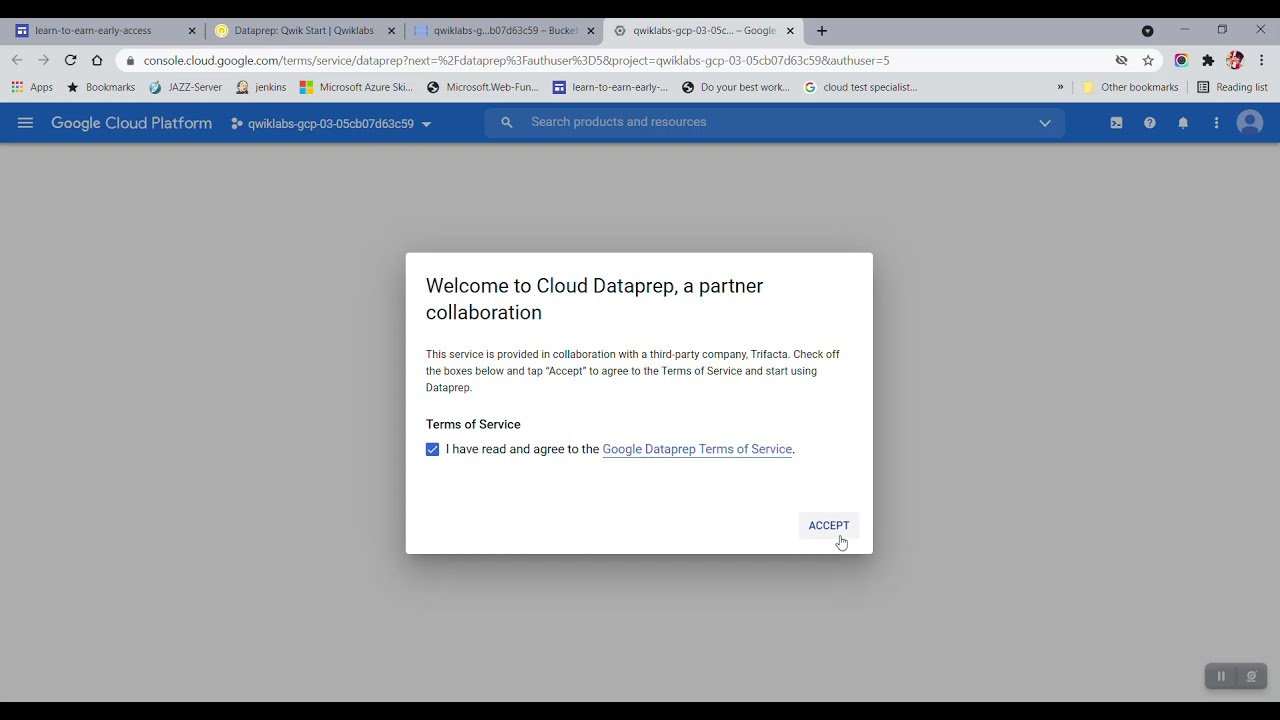Toggle the webcam-off overlay button
1280x720 pixels.
pos(1251,677)
